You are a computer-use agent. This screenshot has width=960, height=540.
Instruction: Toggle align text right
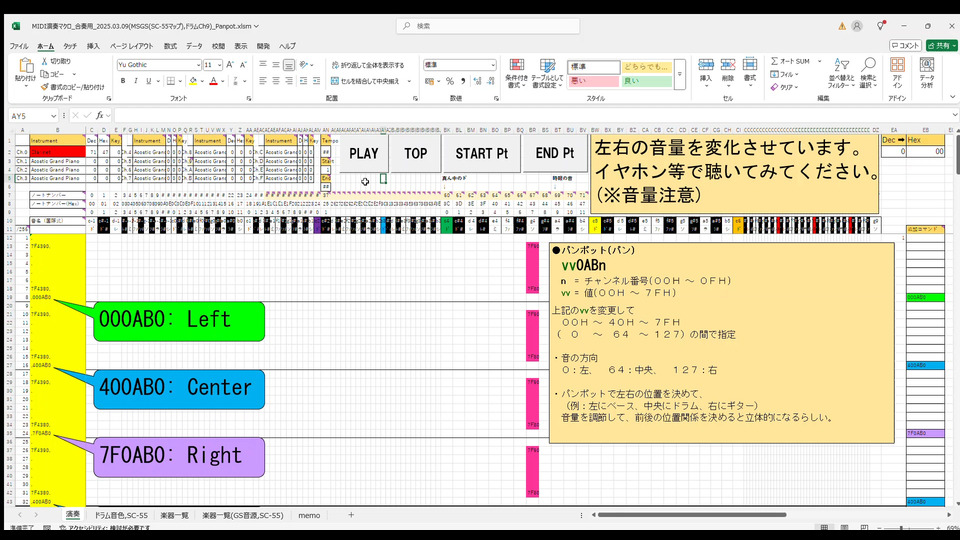[289, 81]
